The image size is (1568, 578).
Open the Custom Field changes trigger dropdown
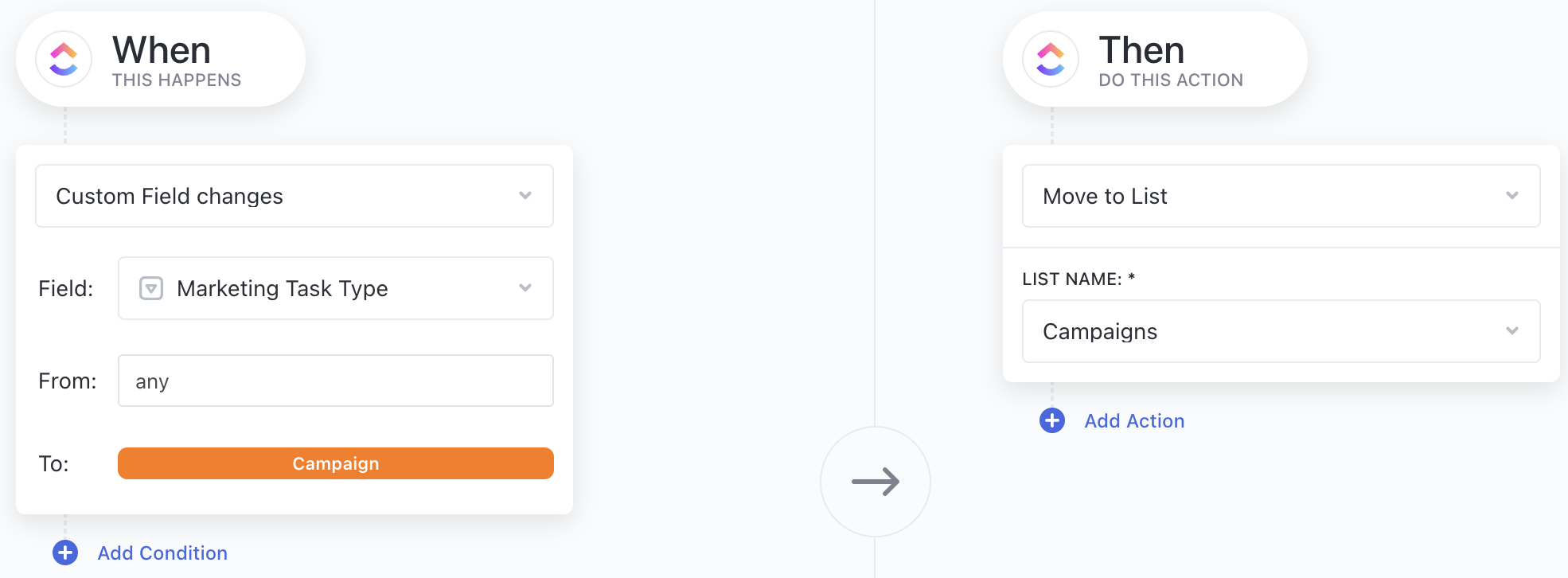(x=294, y=196)
